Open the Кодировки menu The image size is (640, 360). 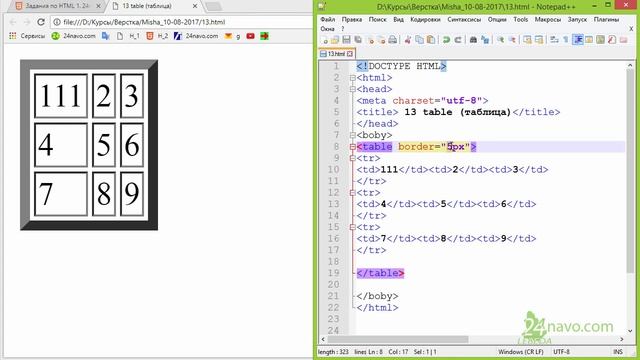(x=425, y=19)
